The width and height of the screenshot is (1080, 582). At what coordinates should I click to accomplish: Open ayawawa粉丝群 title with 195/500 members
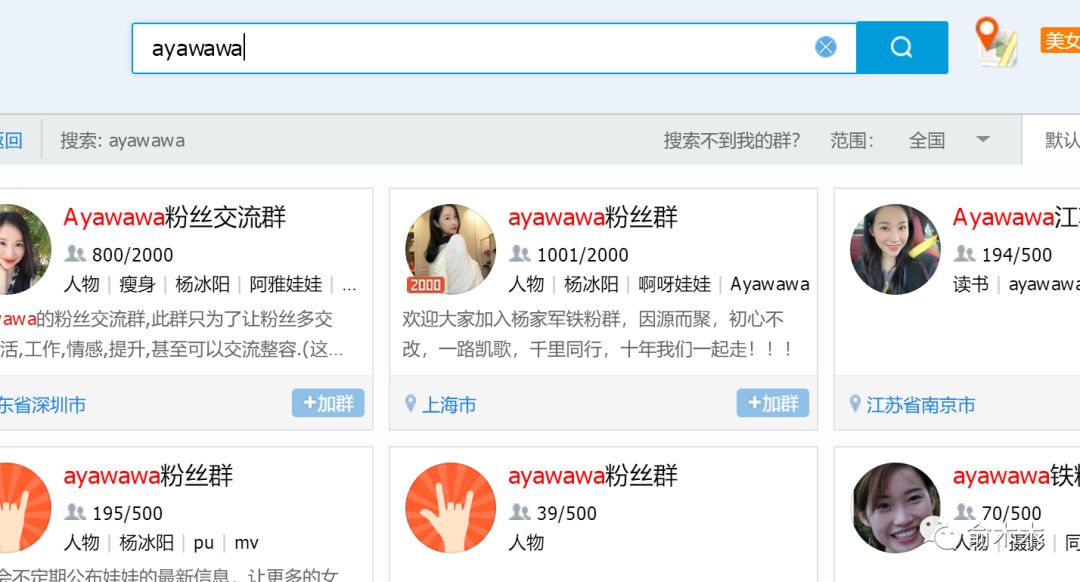tap(148, 476)
